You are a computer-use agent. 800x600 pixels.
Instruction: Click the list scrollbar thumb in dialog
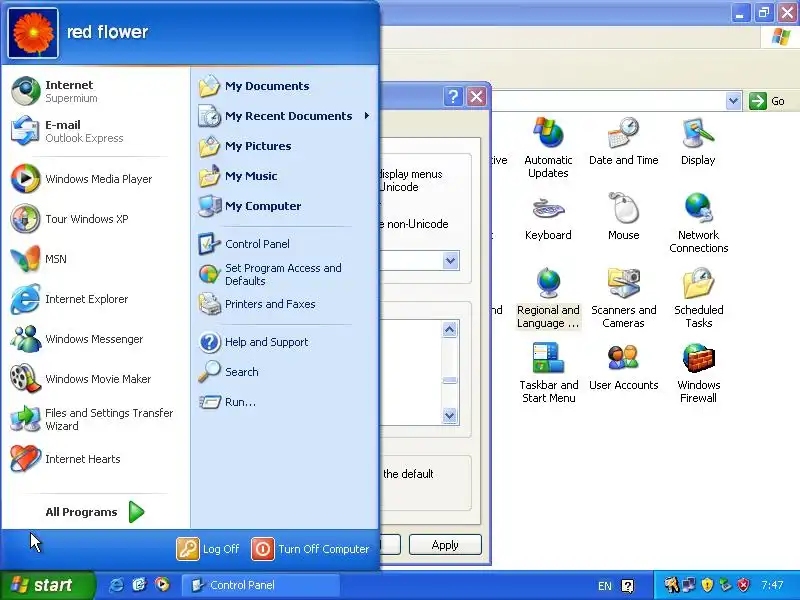point(449,380)
